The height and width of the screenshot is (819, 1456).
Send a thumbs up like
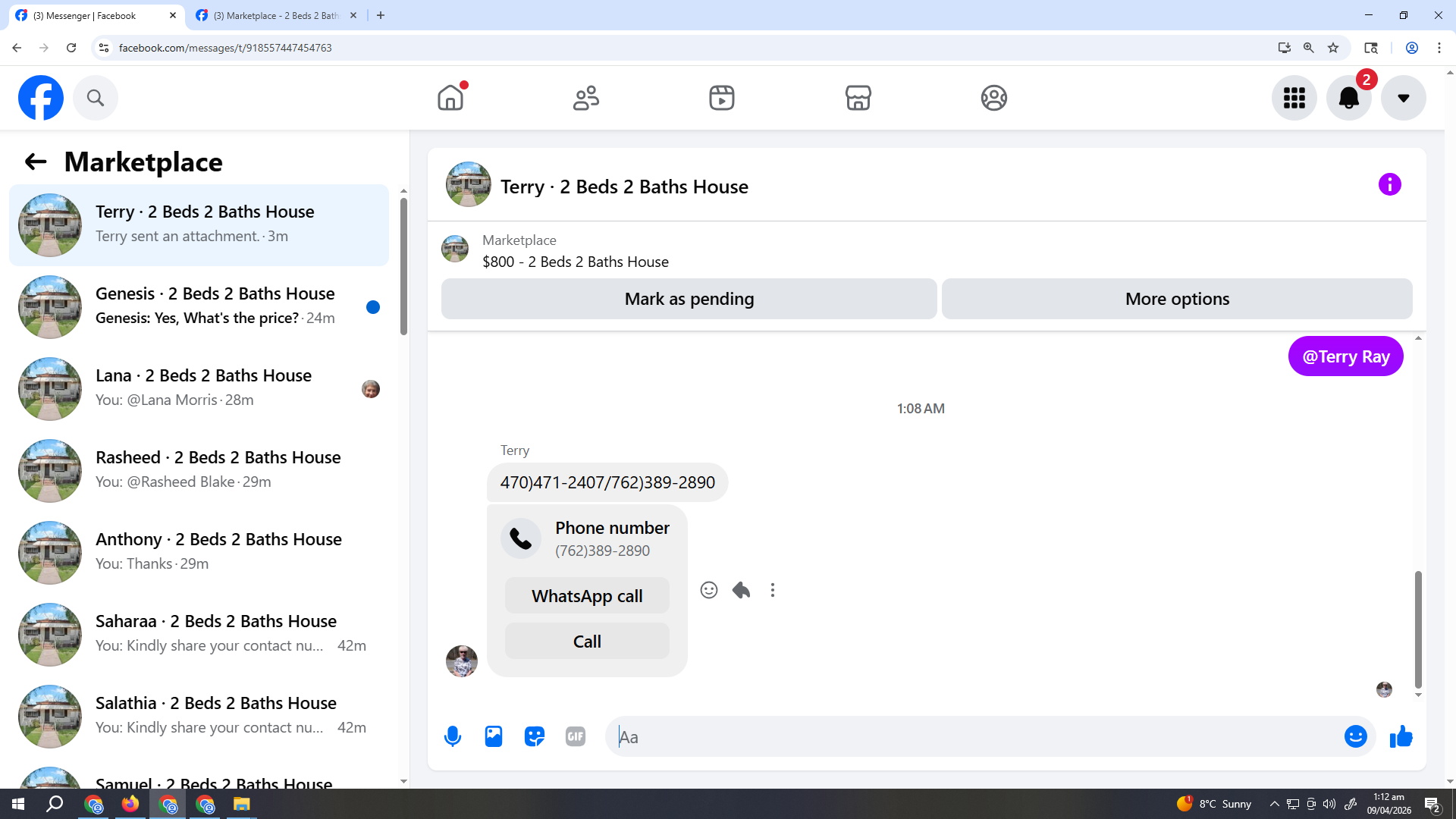pyautogui.click(x=1401, y=736)
